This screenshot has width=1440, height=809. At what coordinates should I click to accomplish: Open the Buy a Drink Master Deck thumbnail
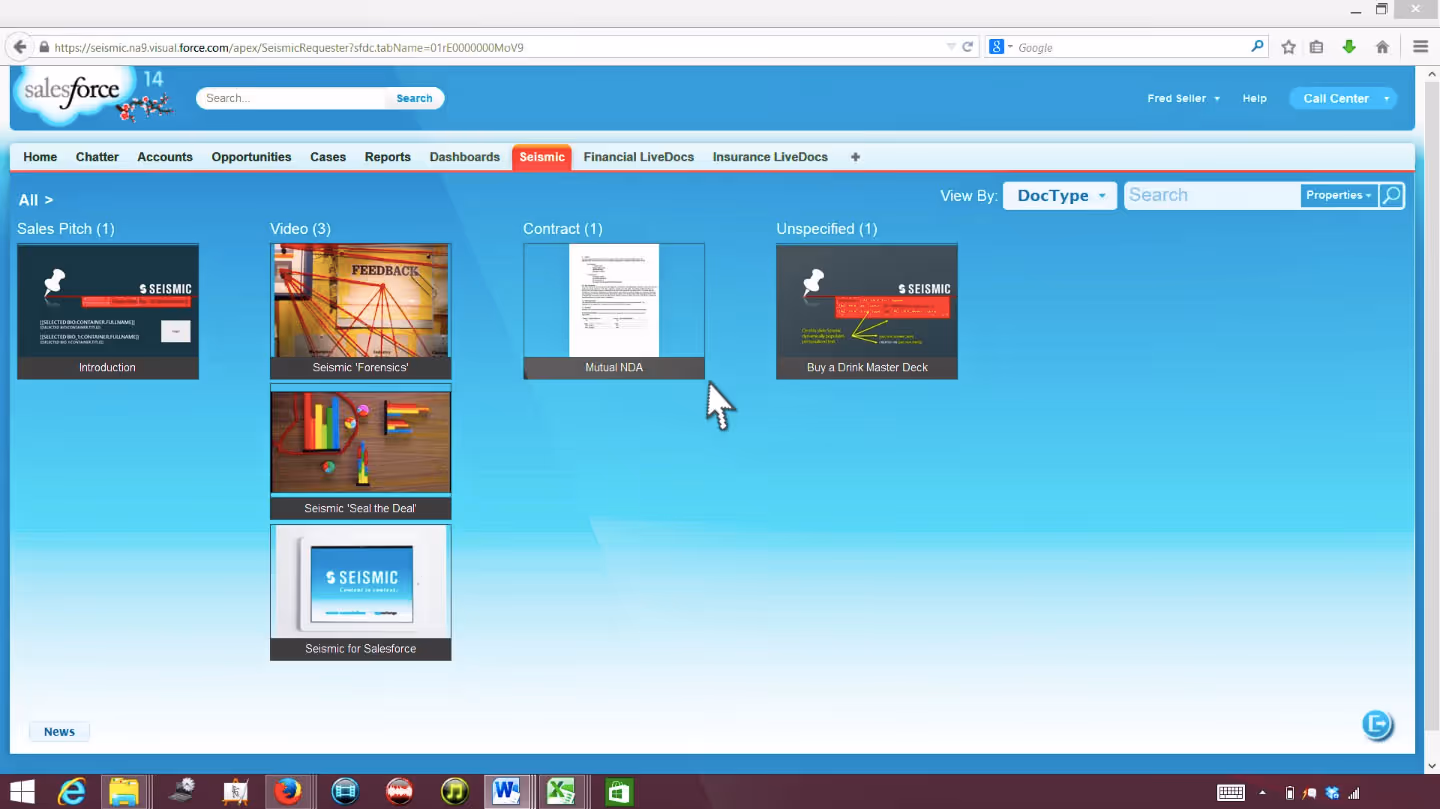[867, 311]
